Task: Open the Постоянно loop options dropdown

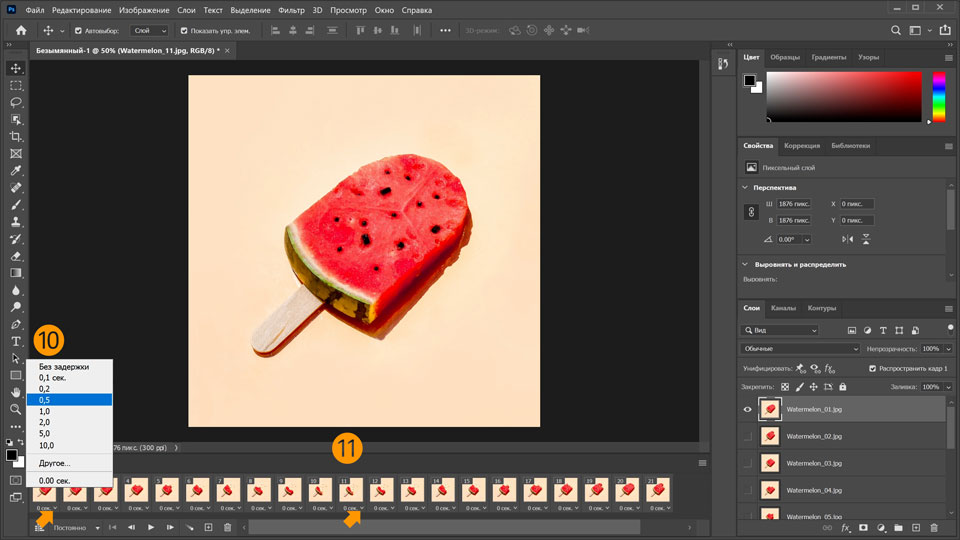Action: click(77, 527)
